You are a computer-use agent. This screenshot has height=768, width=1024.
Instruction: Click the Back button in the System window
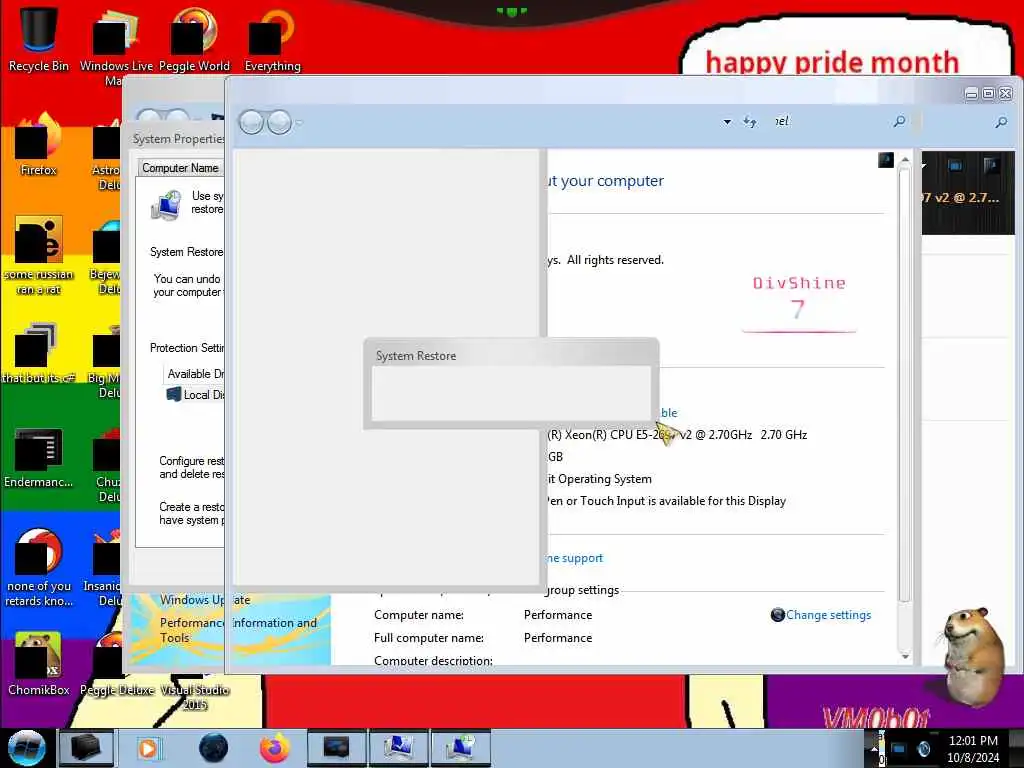tap(251, 122)
